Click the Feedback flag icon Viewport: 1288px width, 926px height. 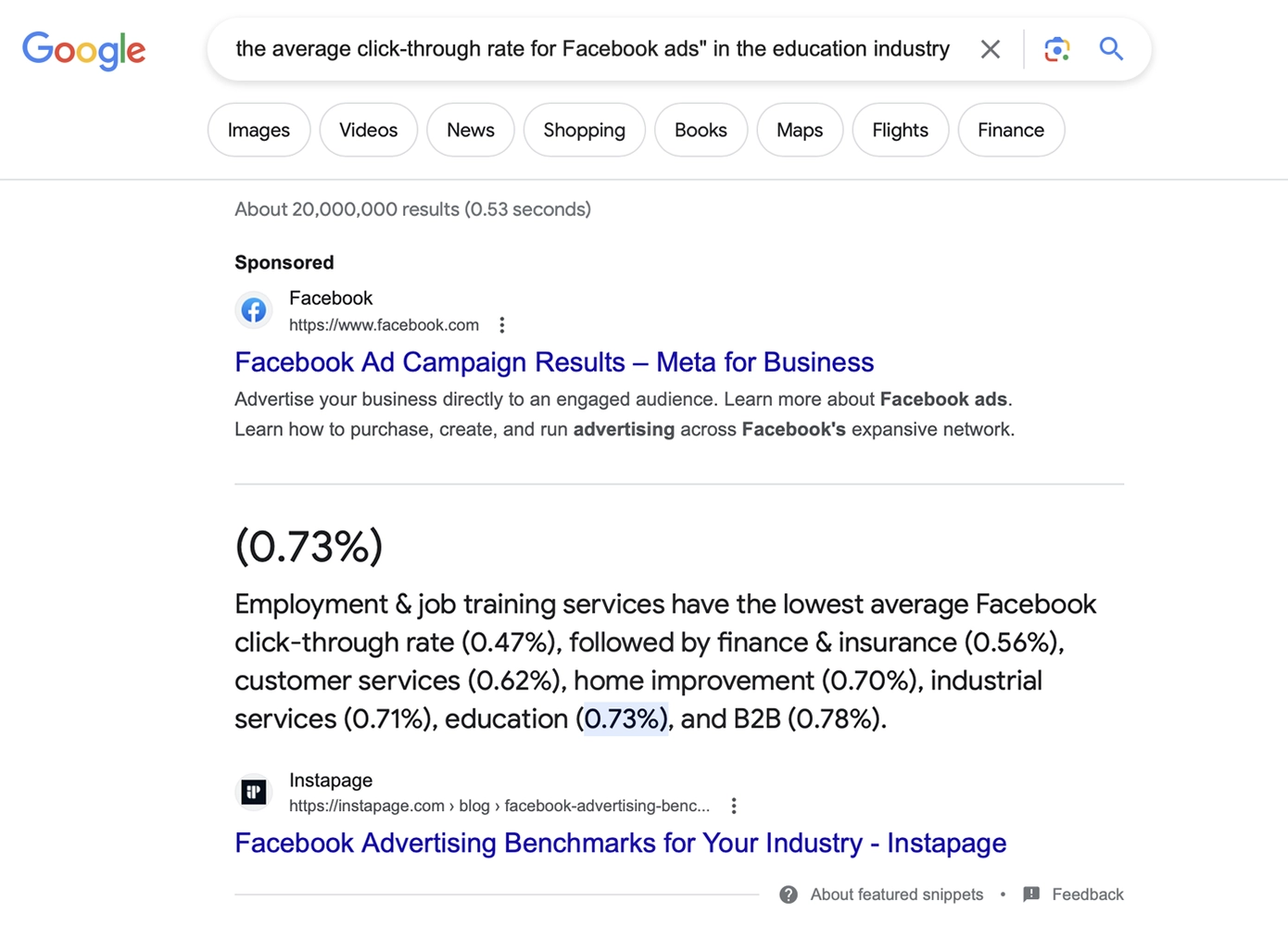1031,894
